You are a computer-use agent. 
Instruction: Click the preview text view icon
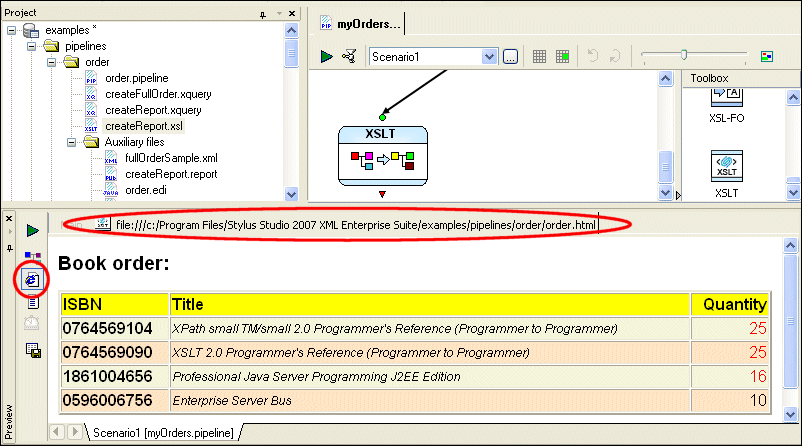pyautogui.click(x=32, y=303)
